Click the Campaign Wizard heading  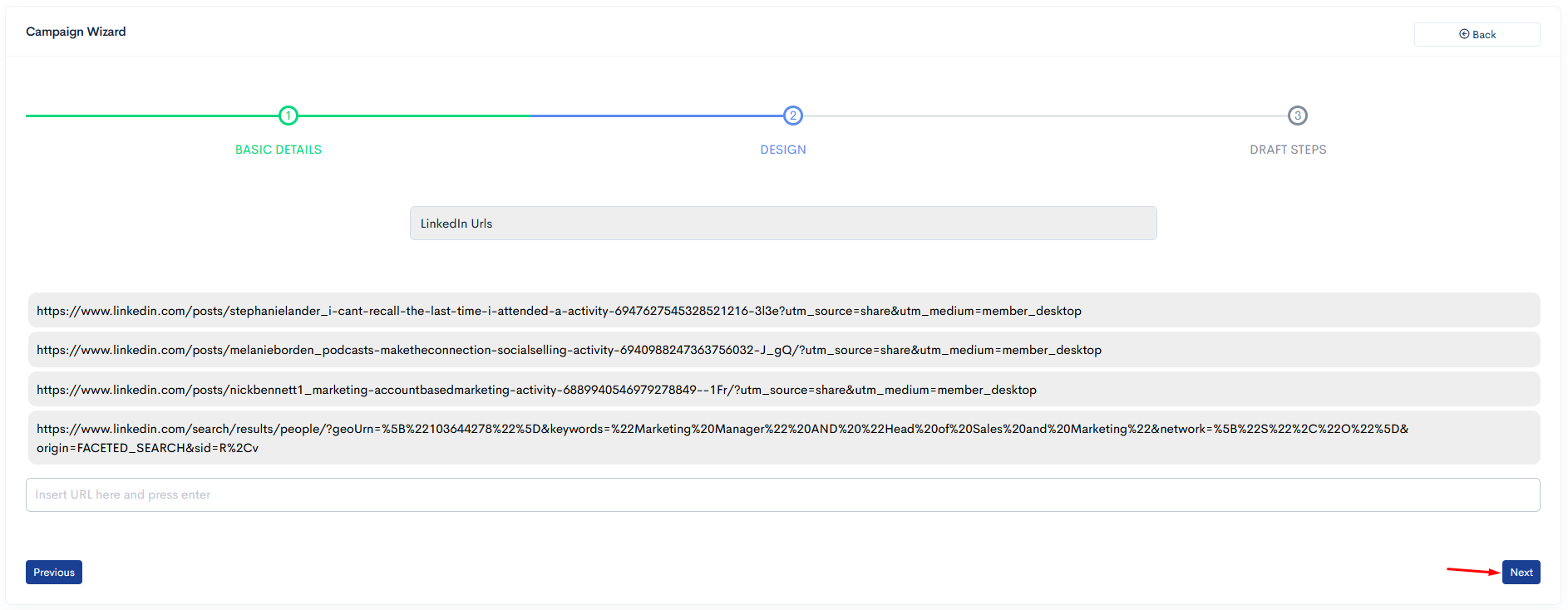tap(76, 32)
